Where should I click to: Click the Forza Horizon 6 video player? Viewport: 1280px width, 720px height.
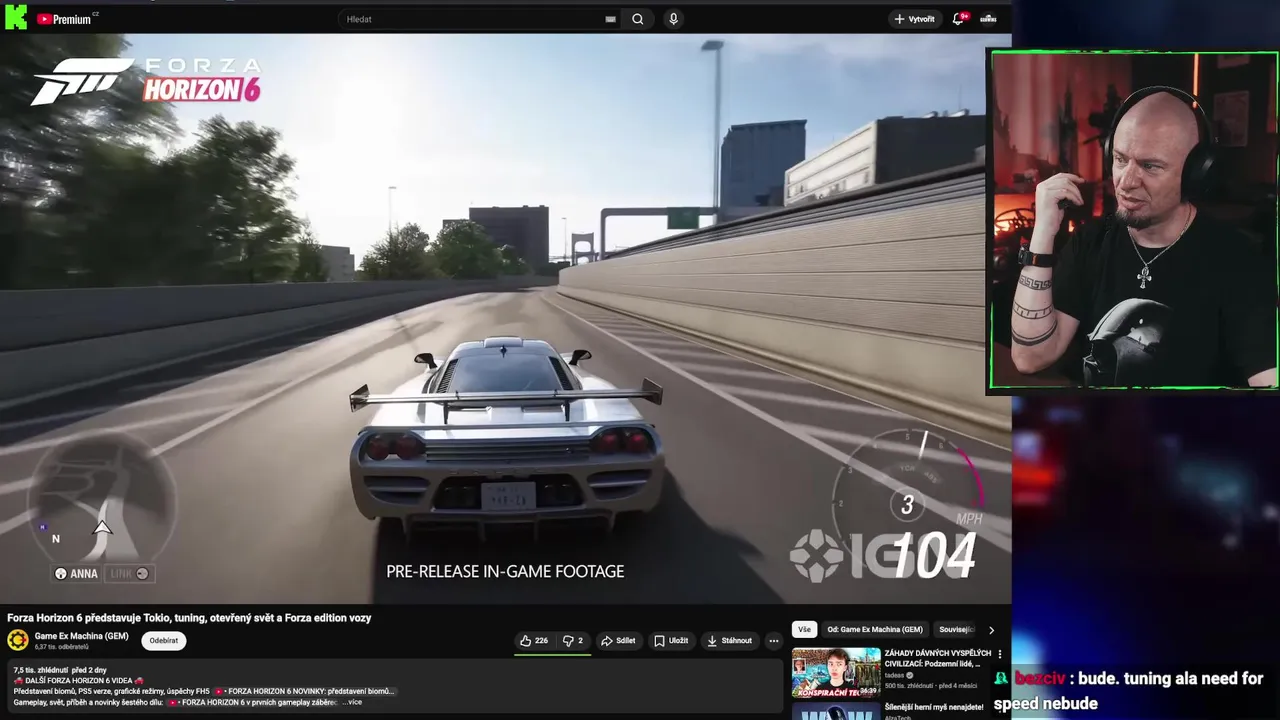(505, 318)
